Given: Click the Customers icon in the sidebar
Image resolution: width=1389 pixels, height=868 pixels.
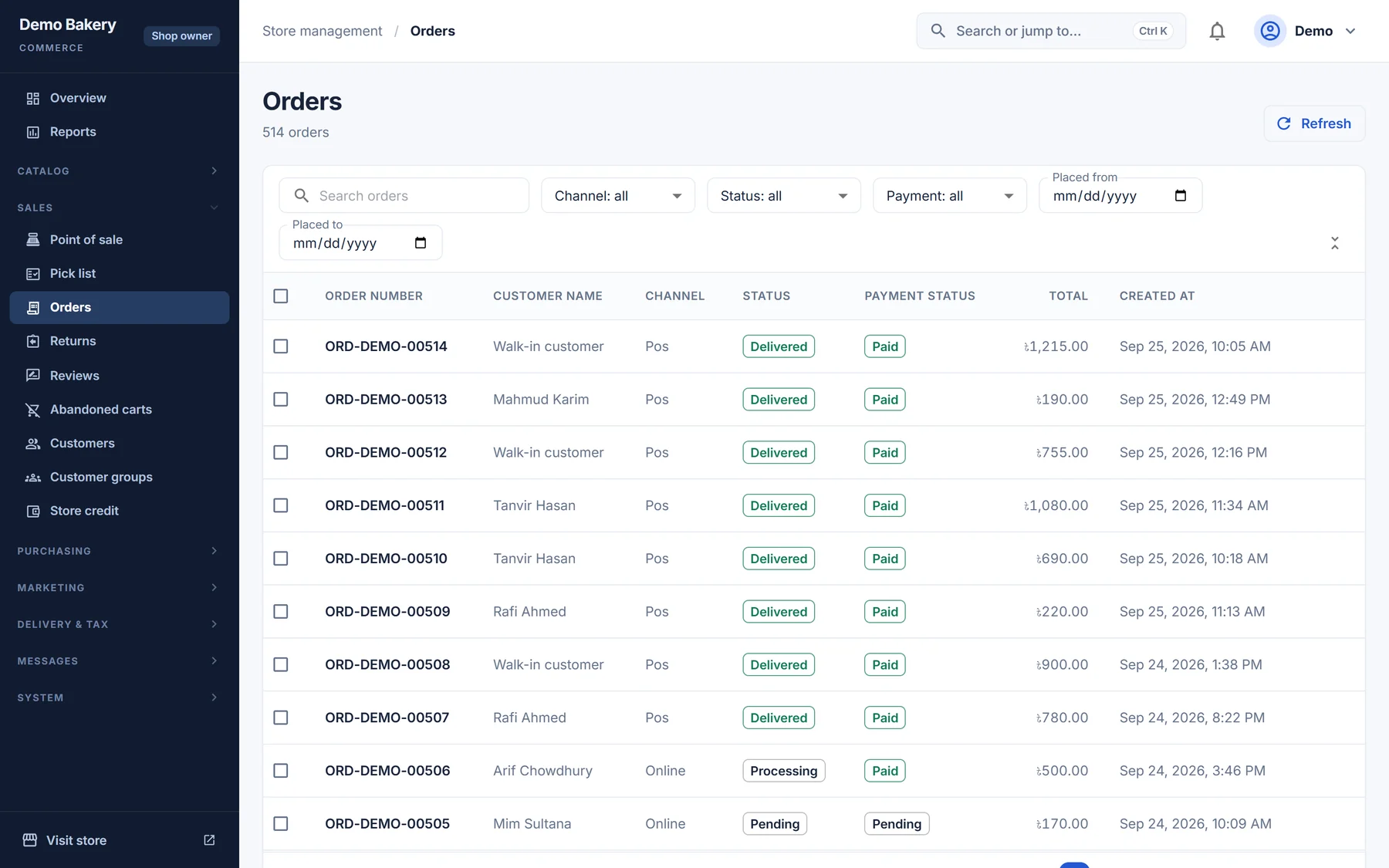Looking at the screenshot, I should [33, 444].
